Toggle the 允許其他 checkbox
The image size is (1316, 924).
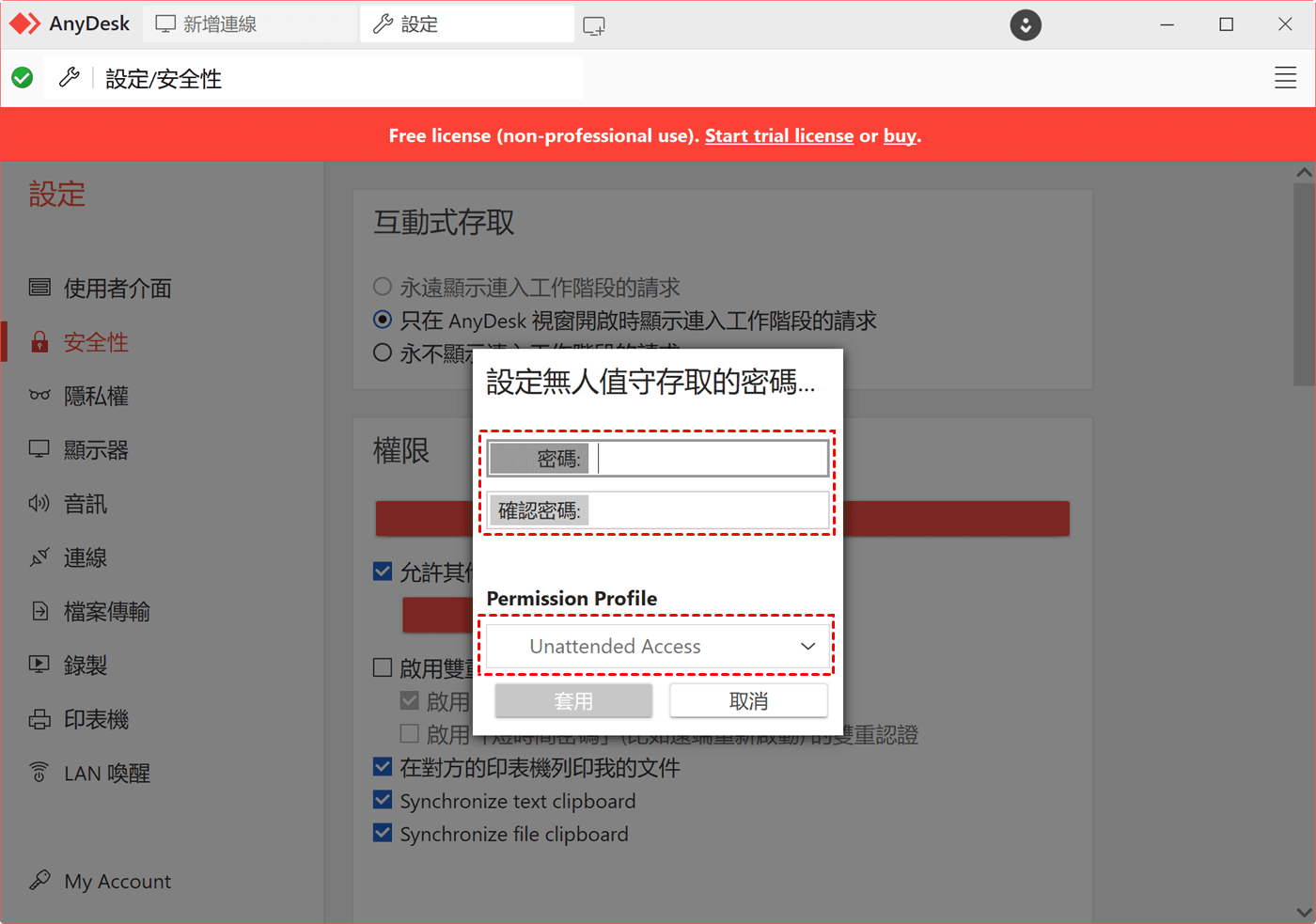[383, 572]
